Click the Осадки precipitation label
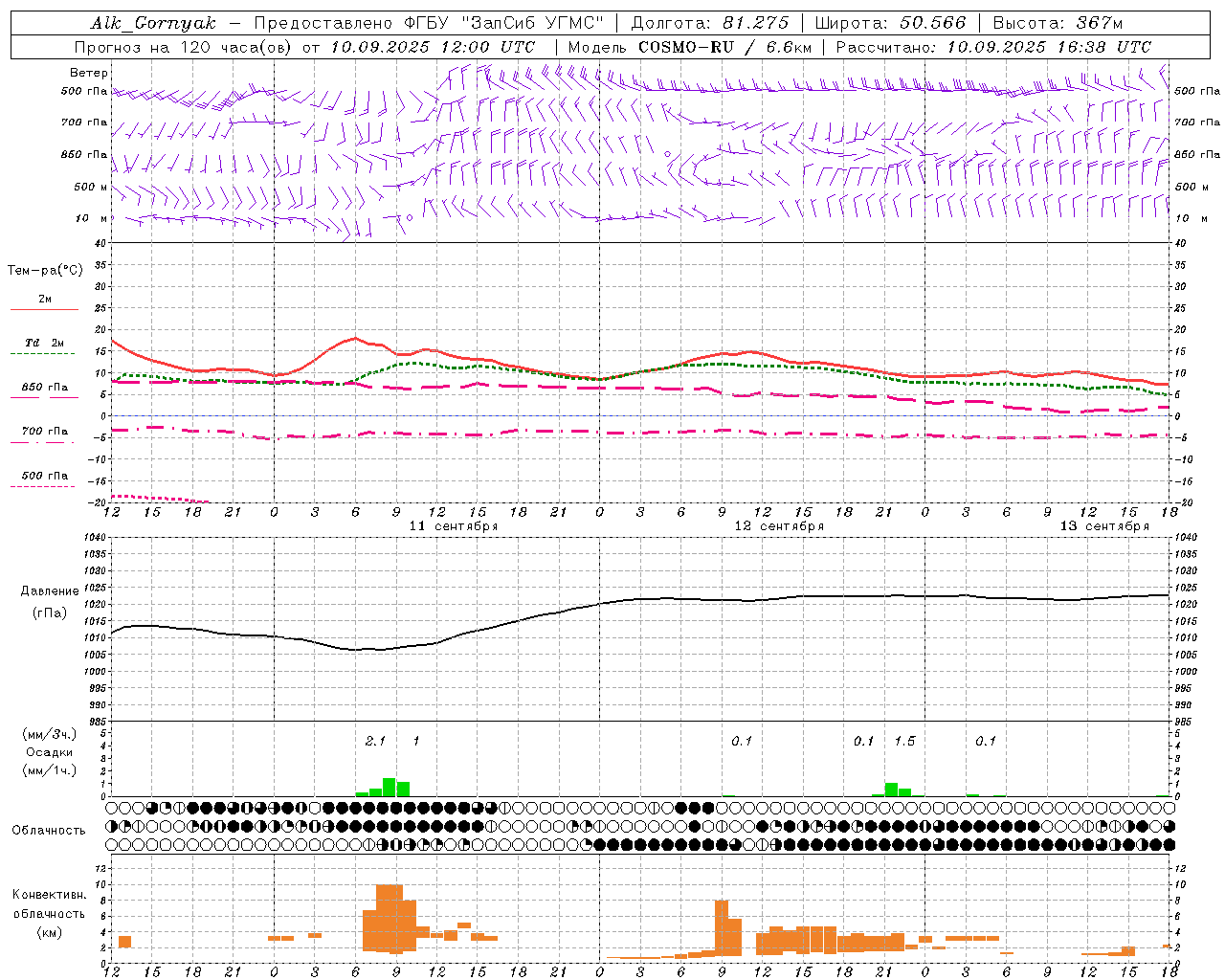The width and height of the screenshot is (1225, 980). [50, 752]
